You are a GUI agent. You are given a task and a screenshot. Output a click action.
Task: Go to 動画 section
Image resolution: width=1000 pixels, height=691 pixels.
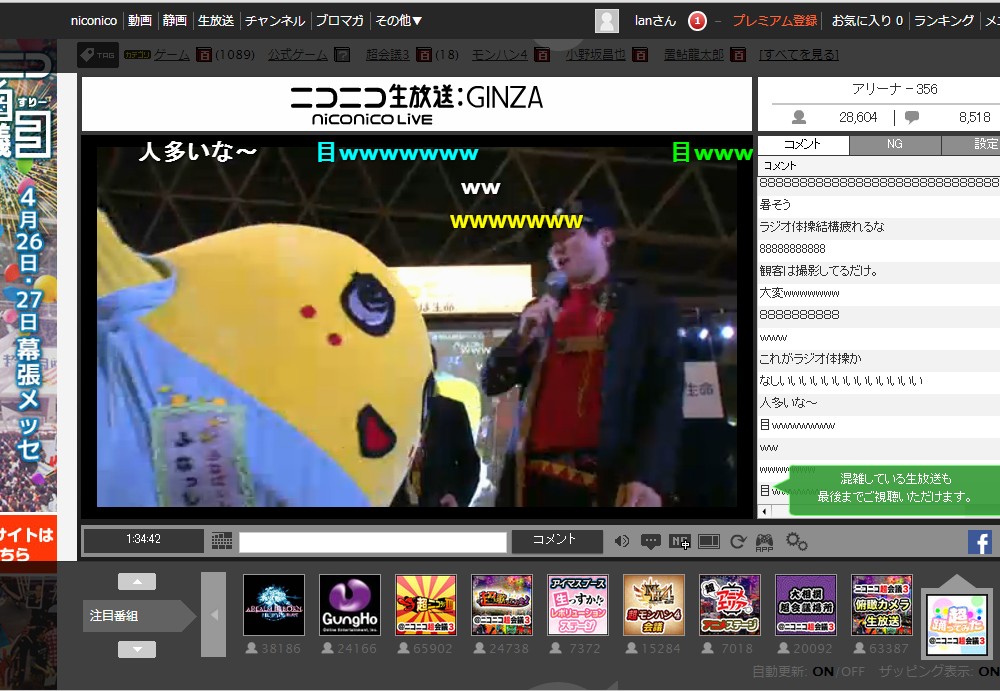(x=140, y=20)
